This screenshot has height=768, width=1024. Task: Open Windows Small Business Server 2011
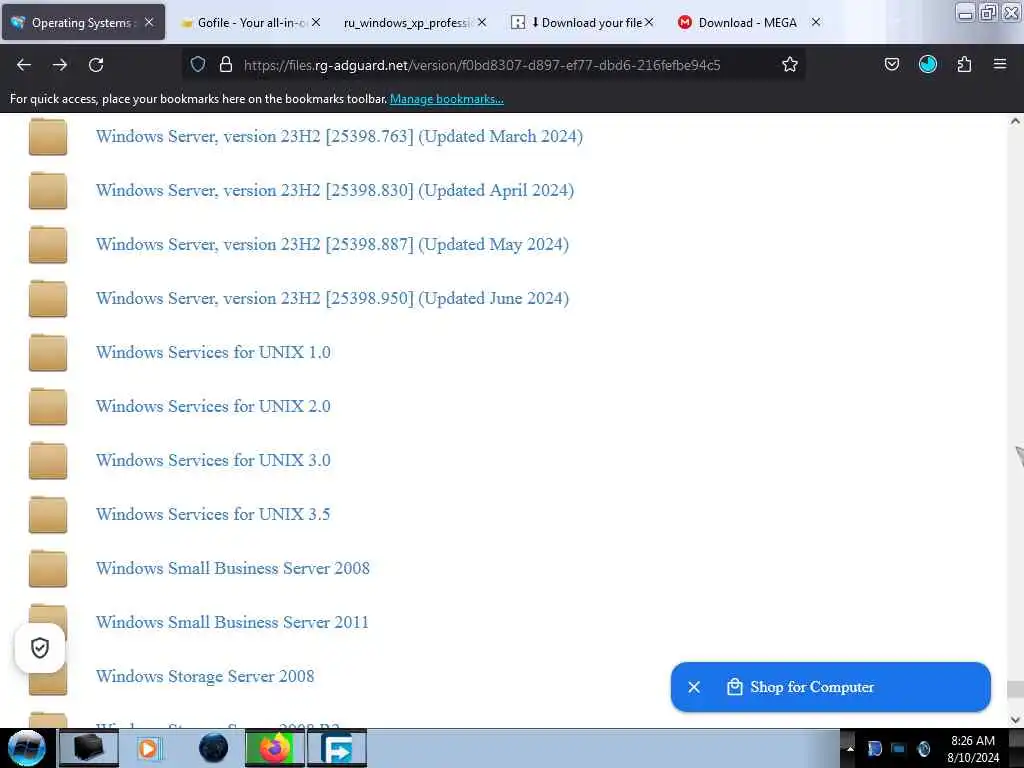pyautogui.click(x=232, y=622)
